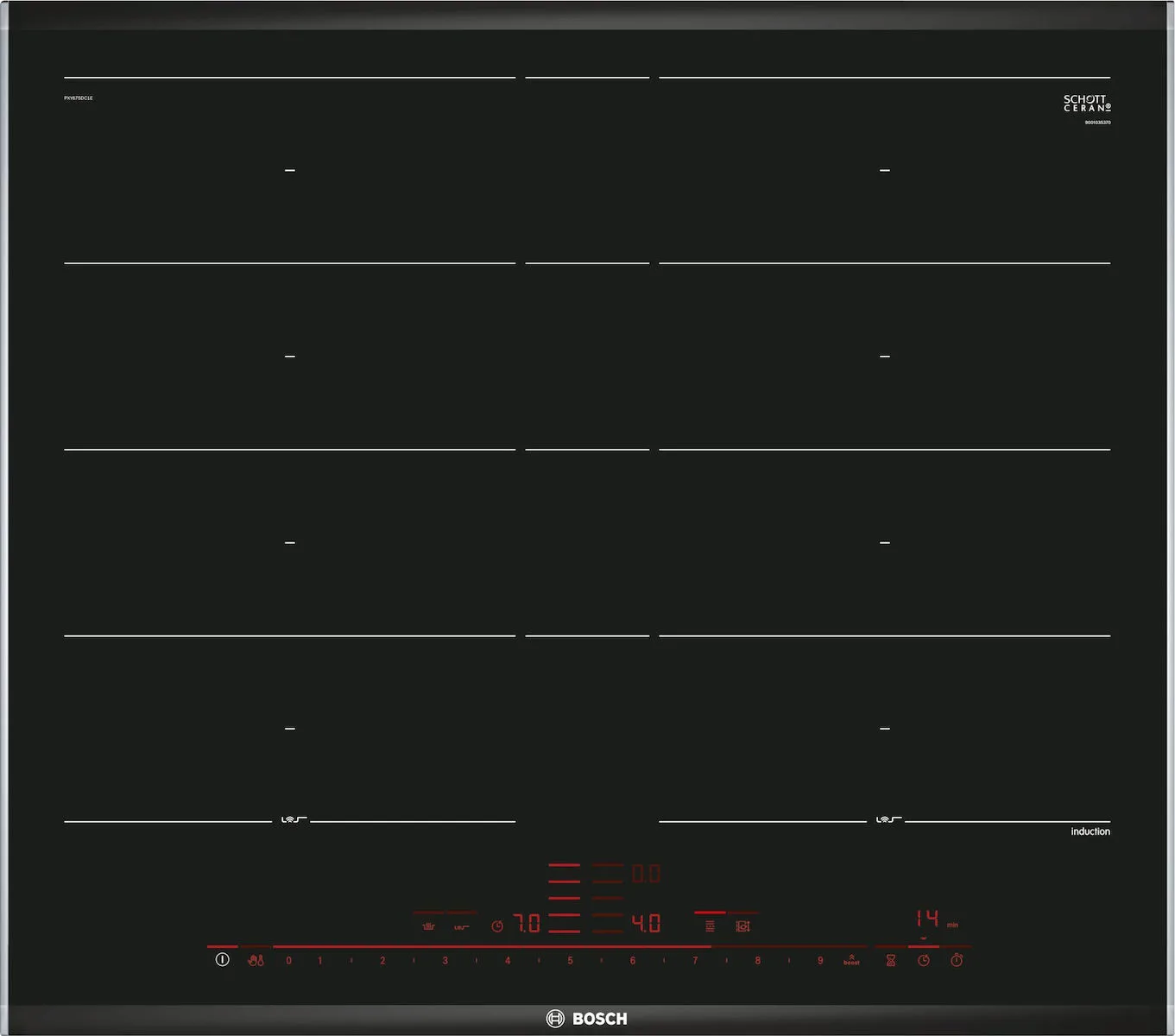
Task: Click serial number 9001035370
Action: coord(1098,123)
